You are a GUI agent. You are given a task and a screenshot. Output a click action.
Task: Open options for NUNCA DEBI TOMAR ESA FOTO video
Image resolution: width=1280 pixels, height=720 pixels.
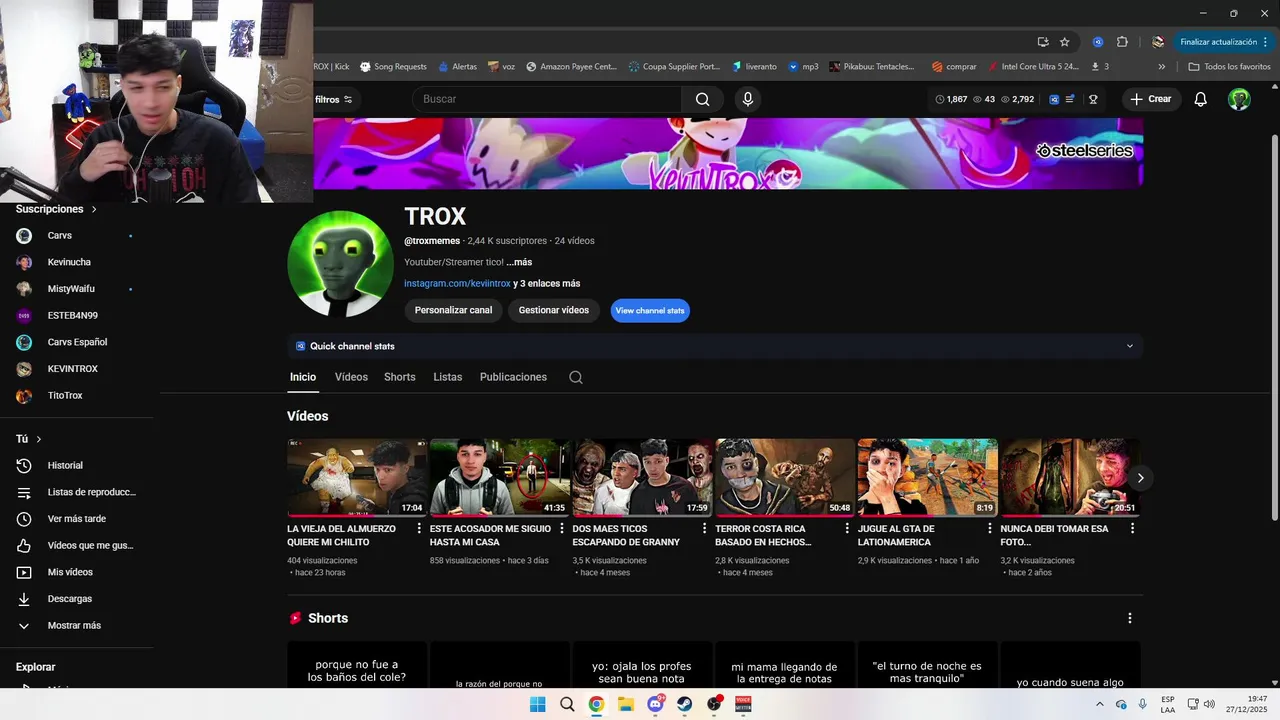[x=1132, y=529]
